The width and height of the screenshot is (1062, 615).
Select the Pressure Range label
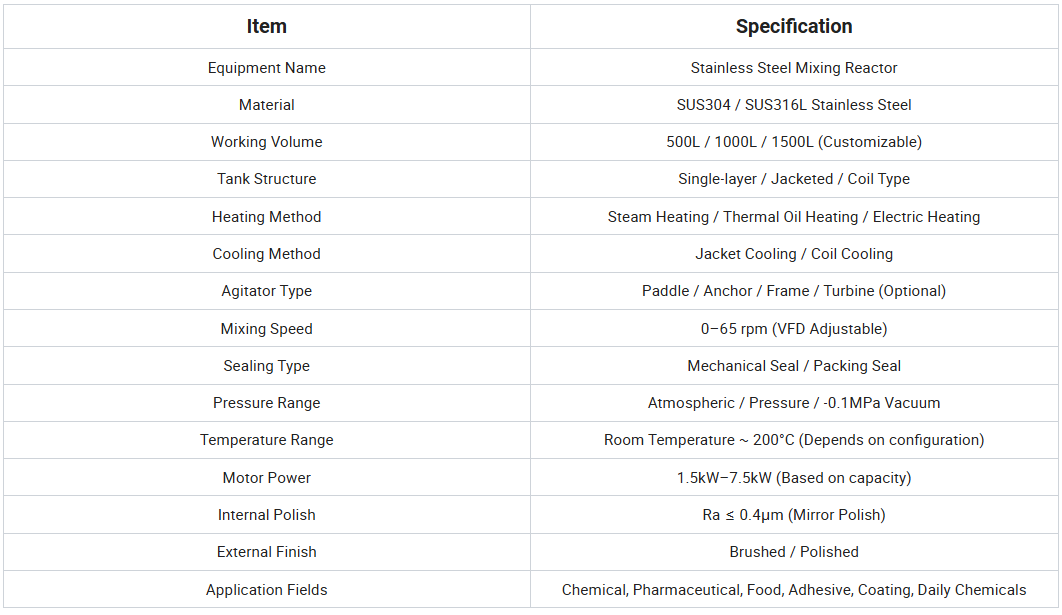266,403
